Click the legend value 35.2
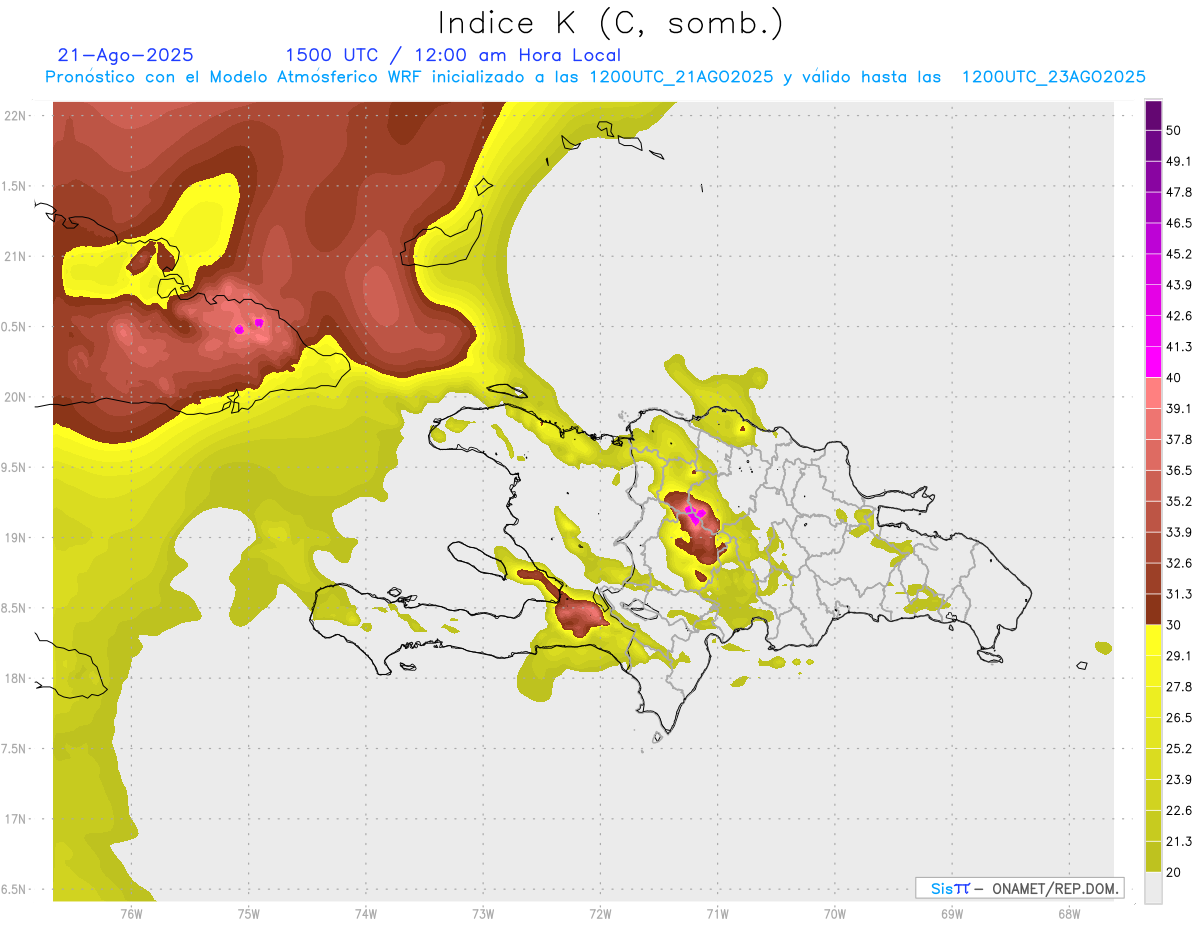1200x927 pixels. (x=1178, y=501)
